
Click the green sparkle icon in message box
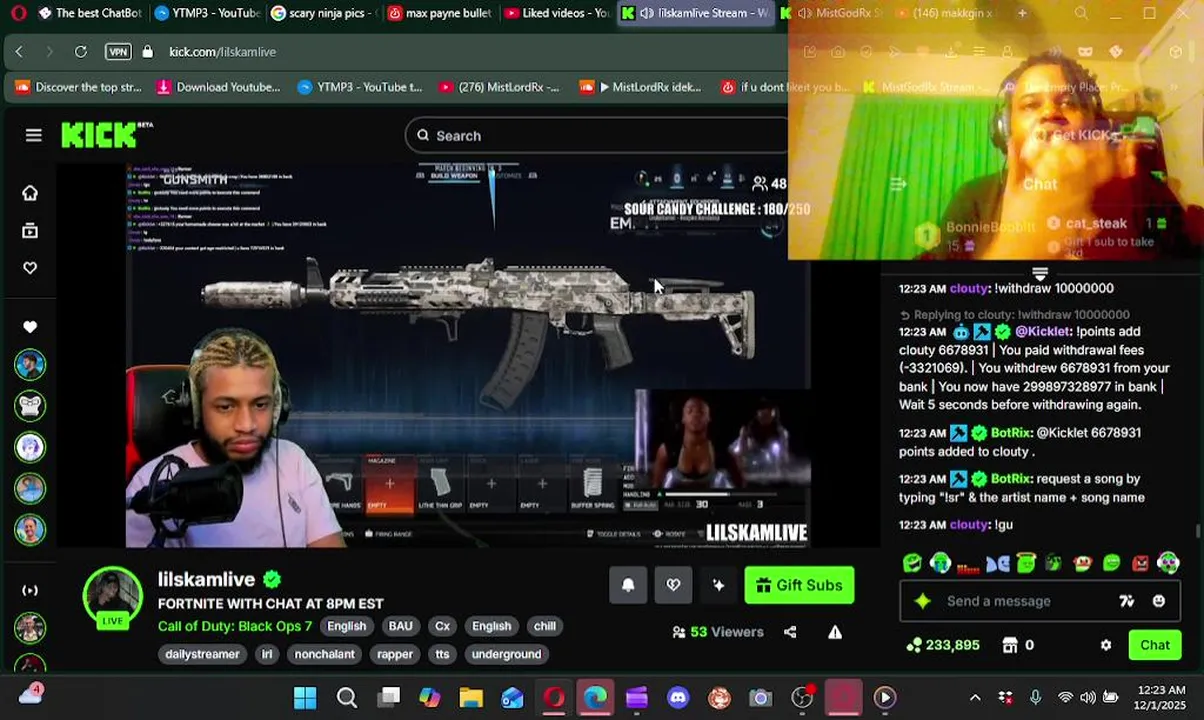tap(922, 601)
